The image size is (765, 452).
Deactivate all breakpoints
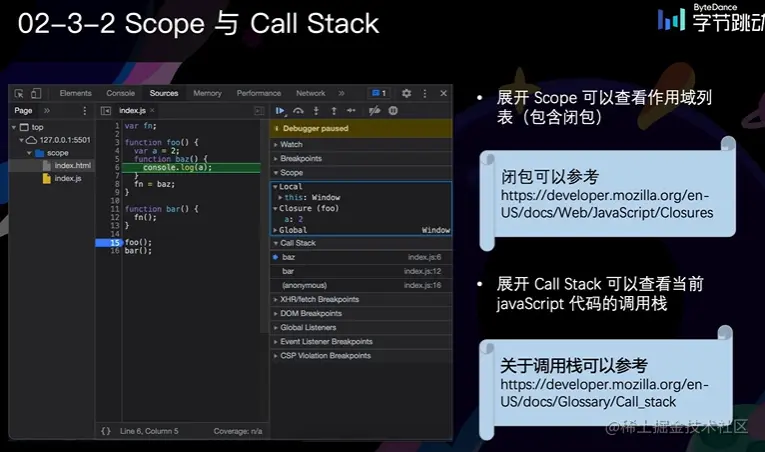coord(375,111)
